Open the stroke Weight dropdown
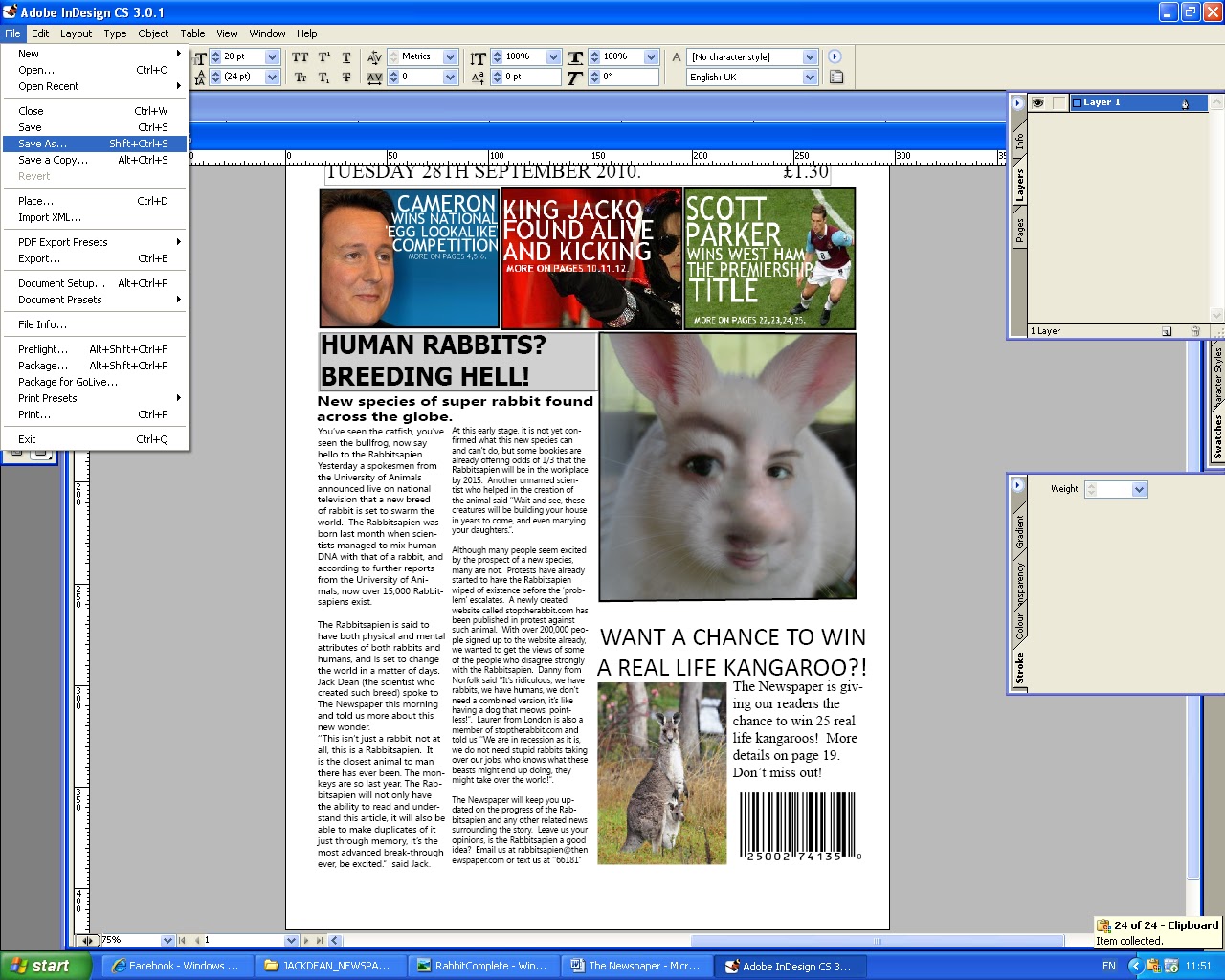The height and width of the screenshot is (980, 1225). click(1139, 489)
